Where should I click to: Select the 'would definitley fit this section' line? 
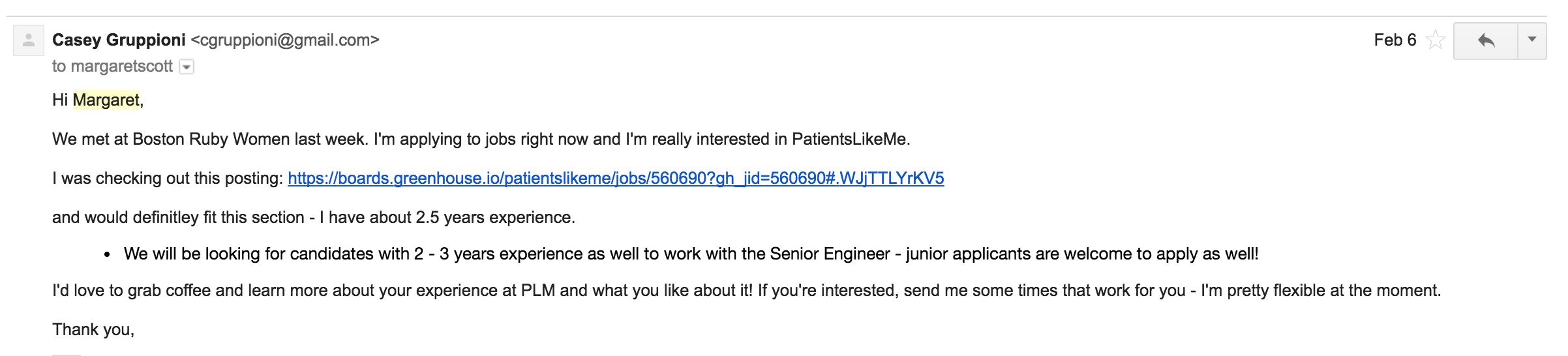[x=314, y=218]
